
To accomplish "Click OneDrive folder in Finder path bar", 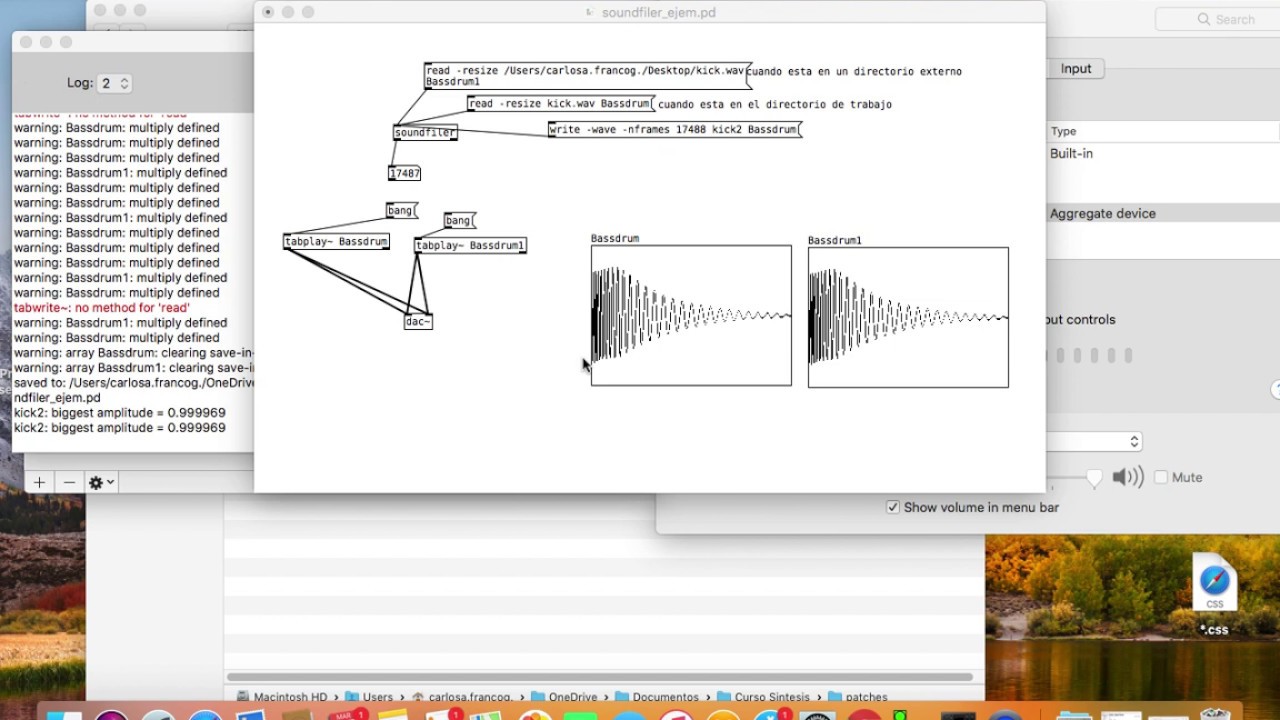I will point(564,697).
